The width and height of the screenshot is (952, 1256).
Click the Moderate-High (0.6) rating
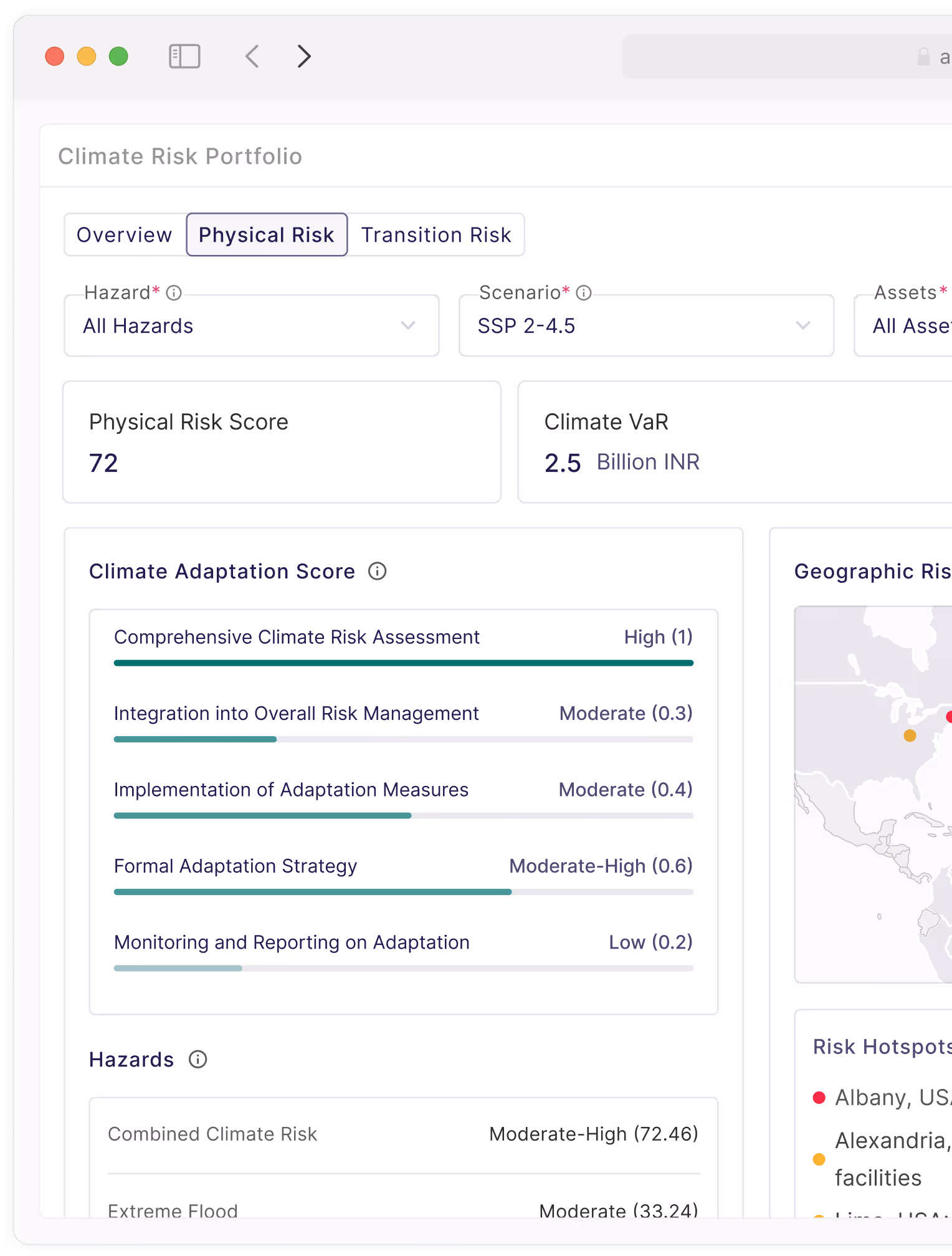[601, 866]
